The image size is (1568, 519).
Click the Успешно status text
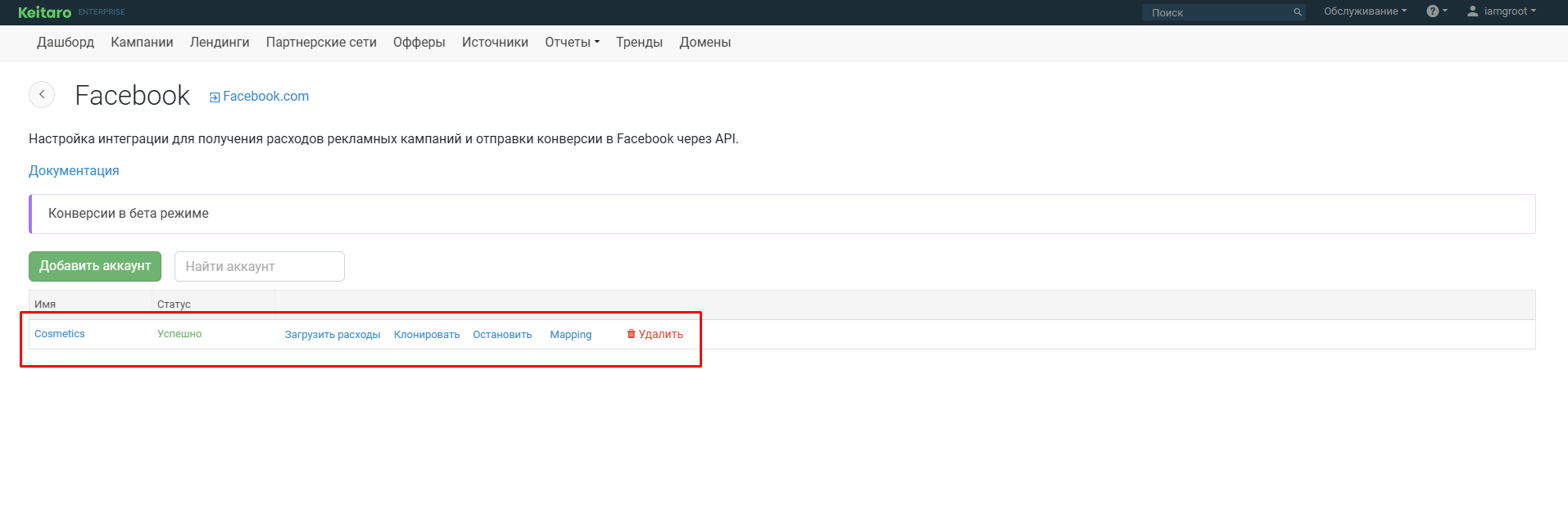179,334
